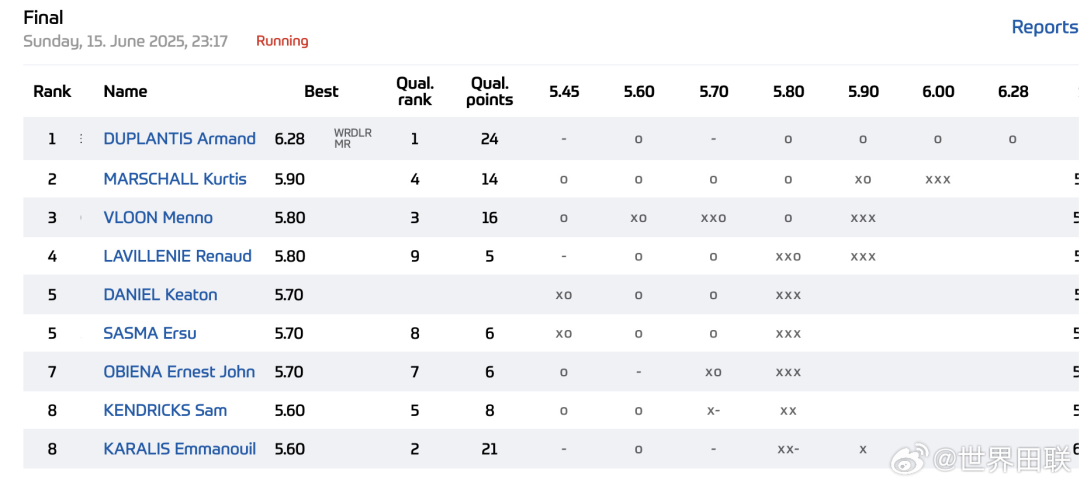
Task: Click the Best column header
Action: (322, 92)
